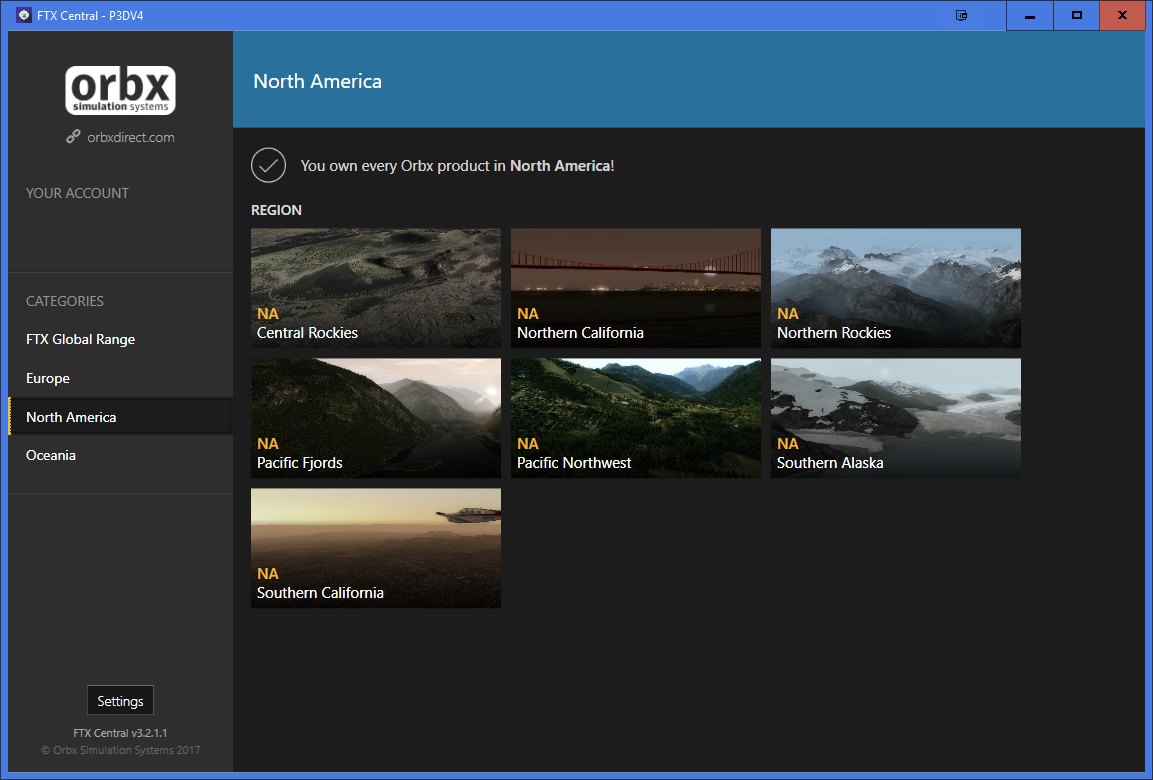The image size is (1153, 780).
Task: Open the orbxdirect.com link
Action: pyautogui.click(x=131, y=137)
